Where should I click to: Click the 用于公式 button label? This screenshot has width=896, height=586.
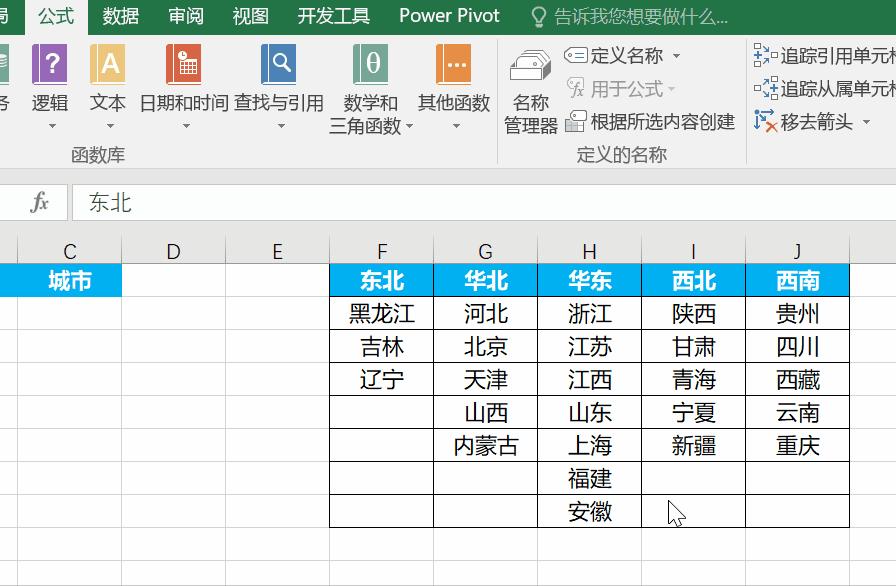click(627, 89)
